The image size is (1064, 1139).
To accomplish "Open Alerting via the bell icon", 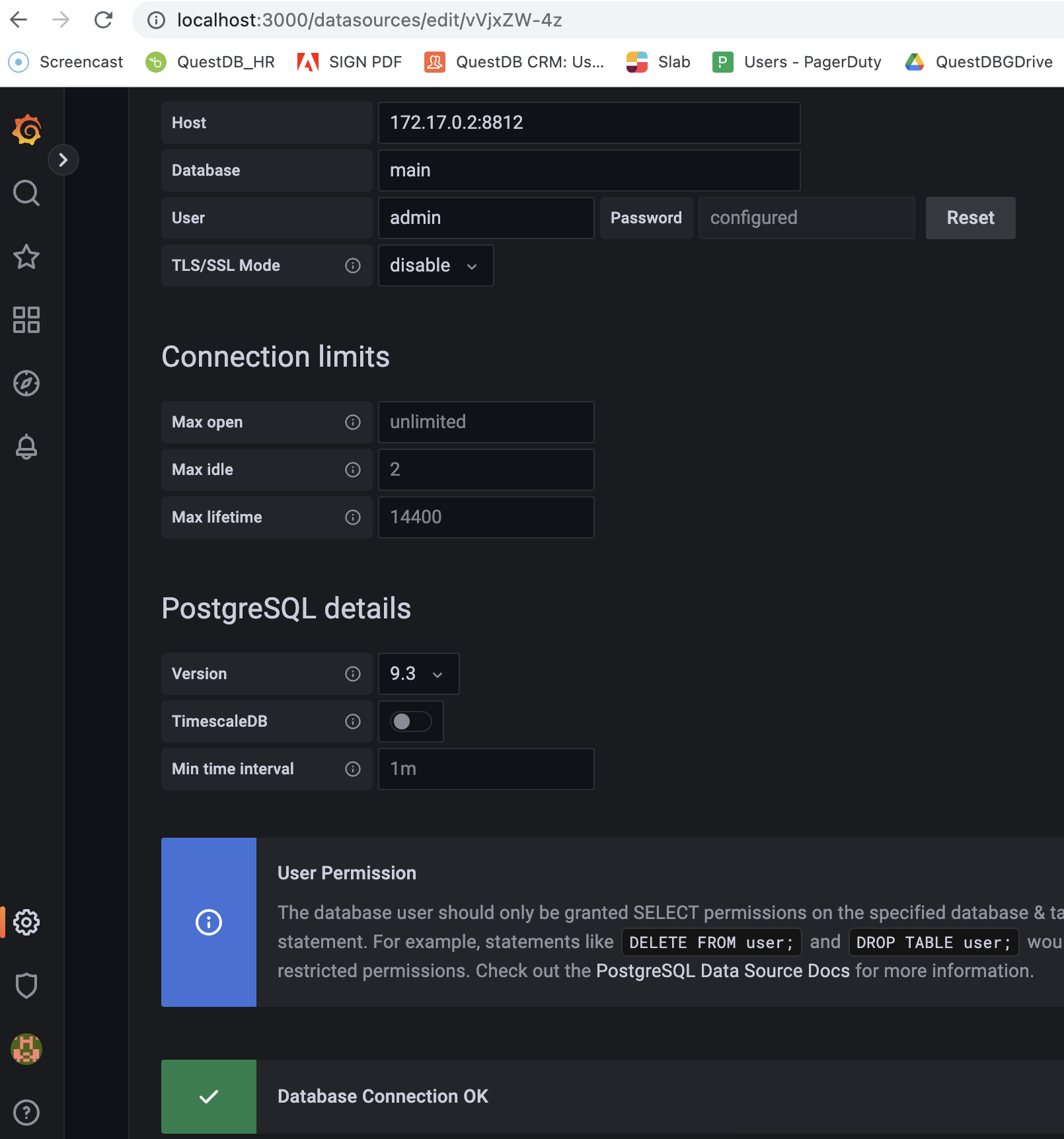I will [x=26, y=447].
